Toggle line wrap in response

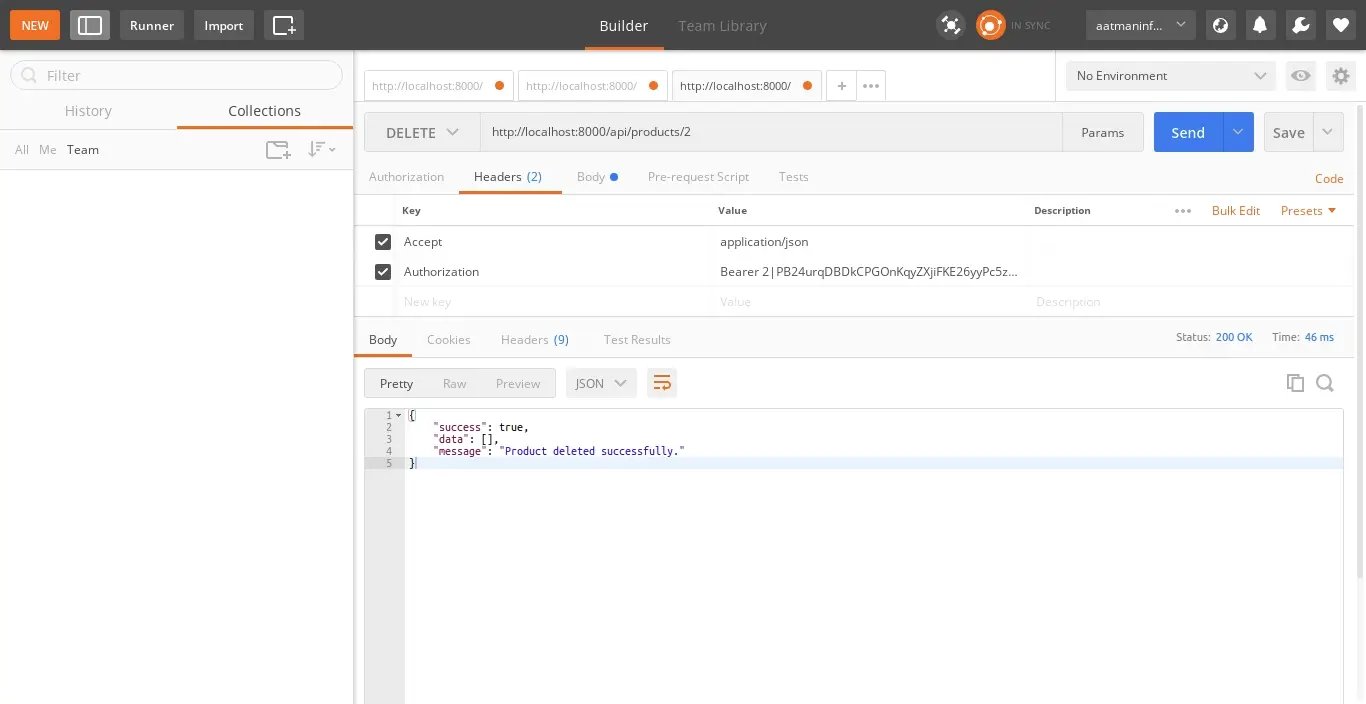click(x=662, y=383)
